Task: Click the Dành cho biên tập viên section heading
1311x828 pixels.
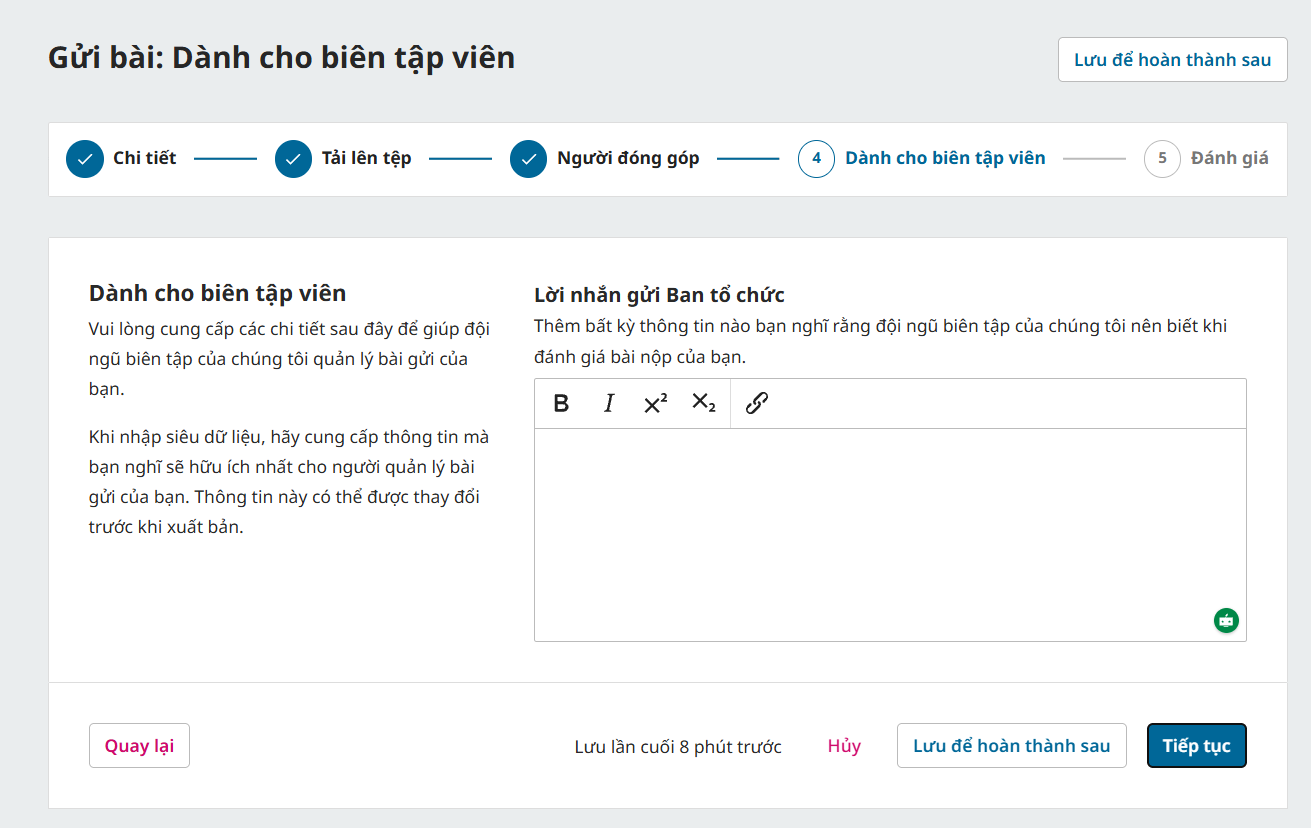Action: [217, 293]
